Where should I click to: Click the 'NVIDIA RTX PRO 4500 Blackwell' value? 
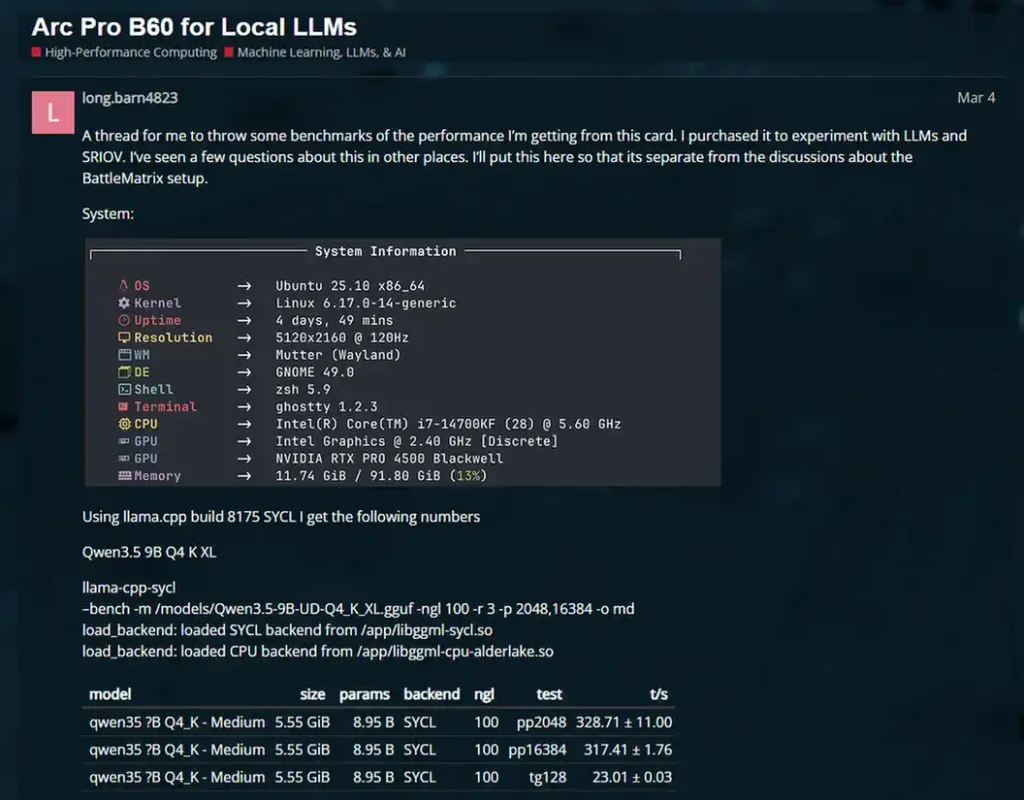click(389, 458)
